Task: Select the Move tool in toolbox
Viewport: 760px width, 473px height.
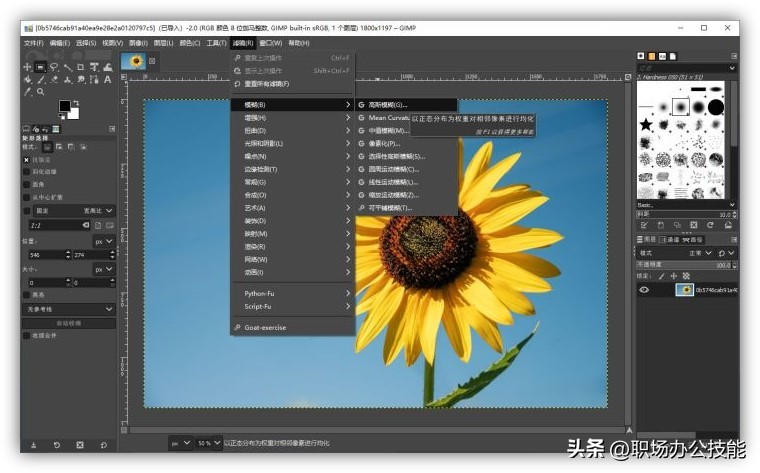Action: [27, 67]
